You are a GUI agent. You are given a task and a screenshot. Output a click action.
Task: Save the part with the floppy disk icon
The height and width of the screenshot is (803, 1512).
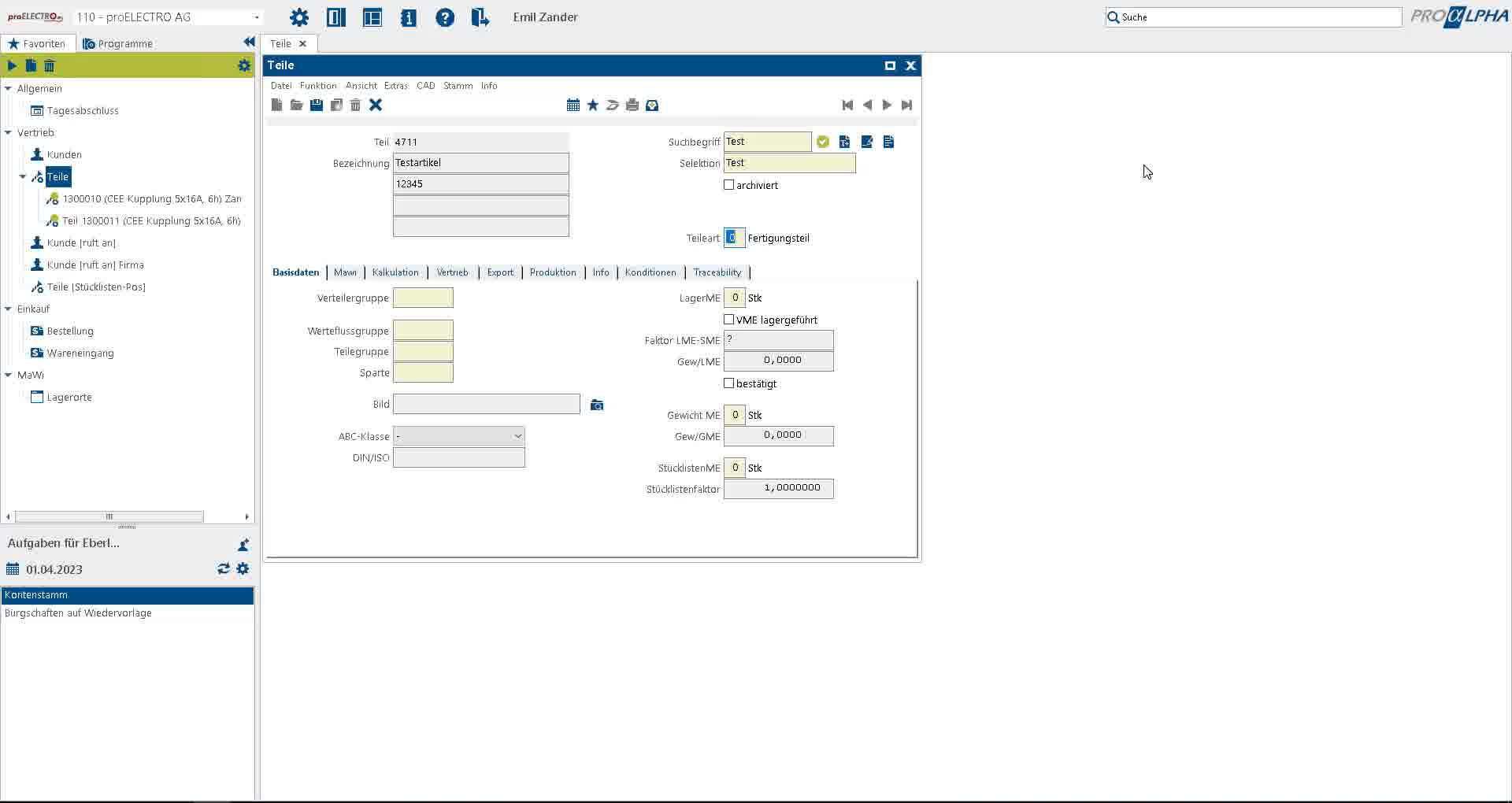[x=317, y=105]
